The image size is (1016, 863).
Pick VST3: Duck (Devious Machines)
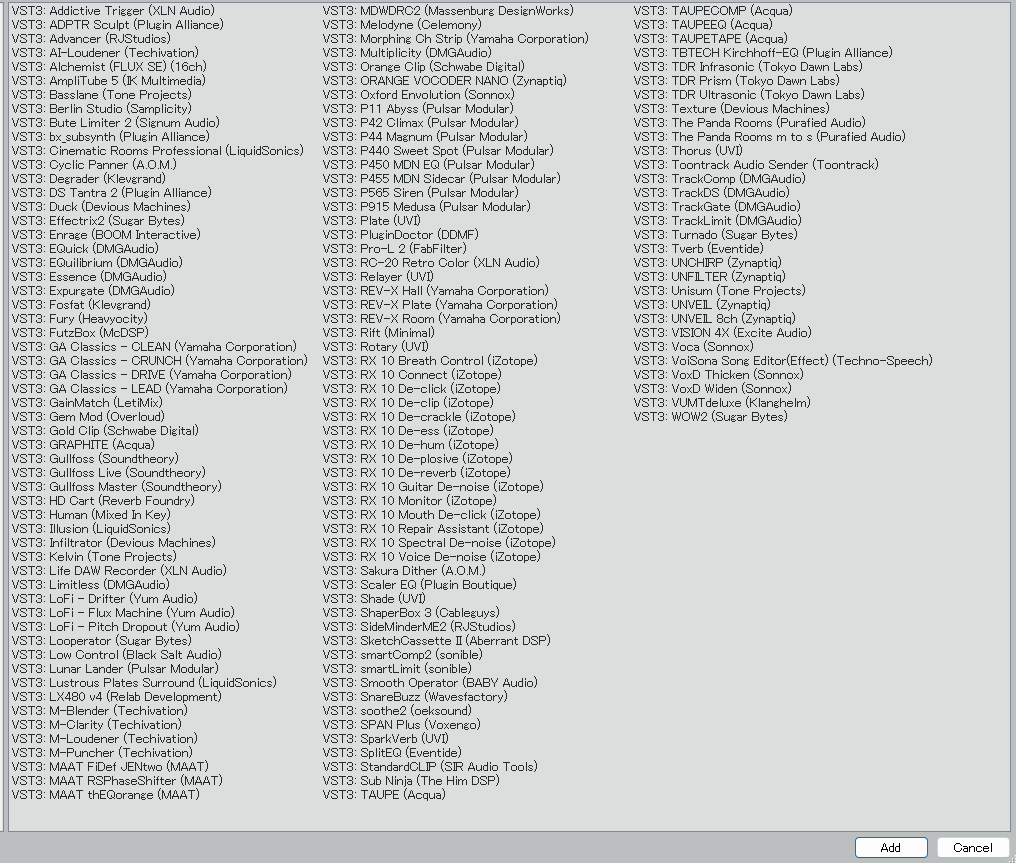tap(101, 207)
